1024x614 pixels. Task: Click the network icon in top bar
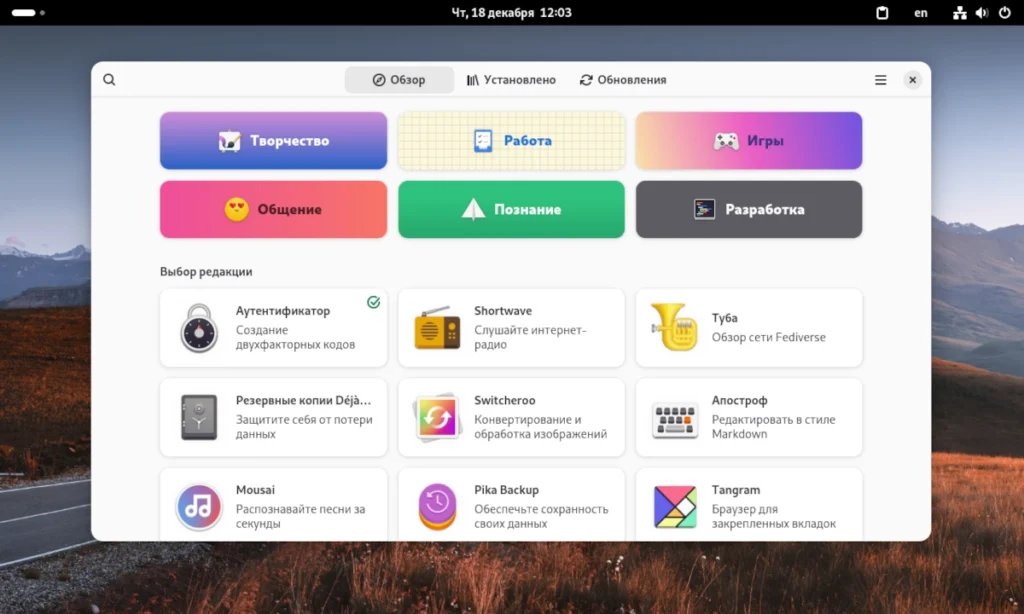coord(959,12)
